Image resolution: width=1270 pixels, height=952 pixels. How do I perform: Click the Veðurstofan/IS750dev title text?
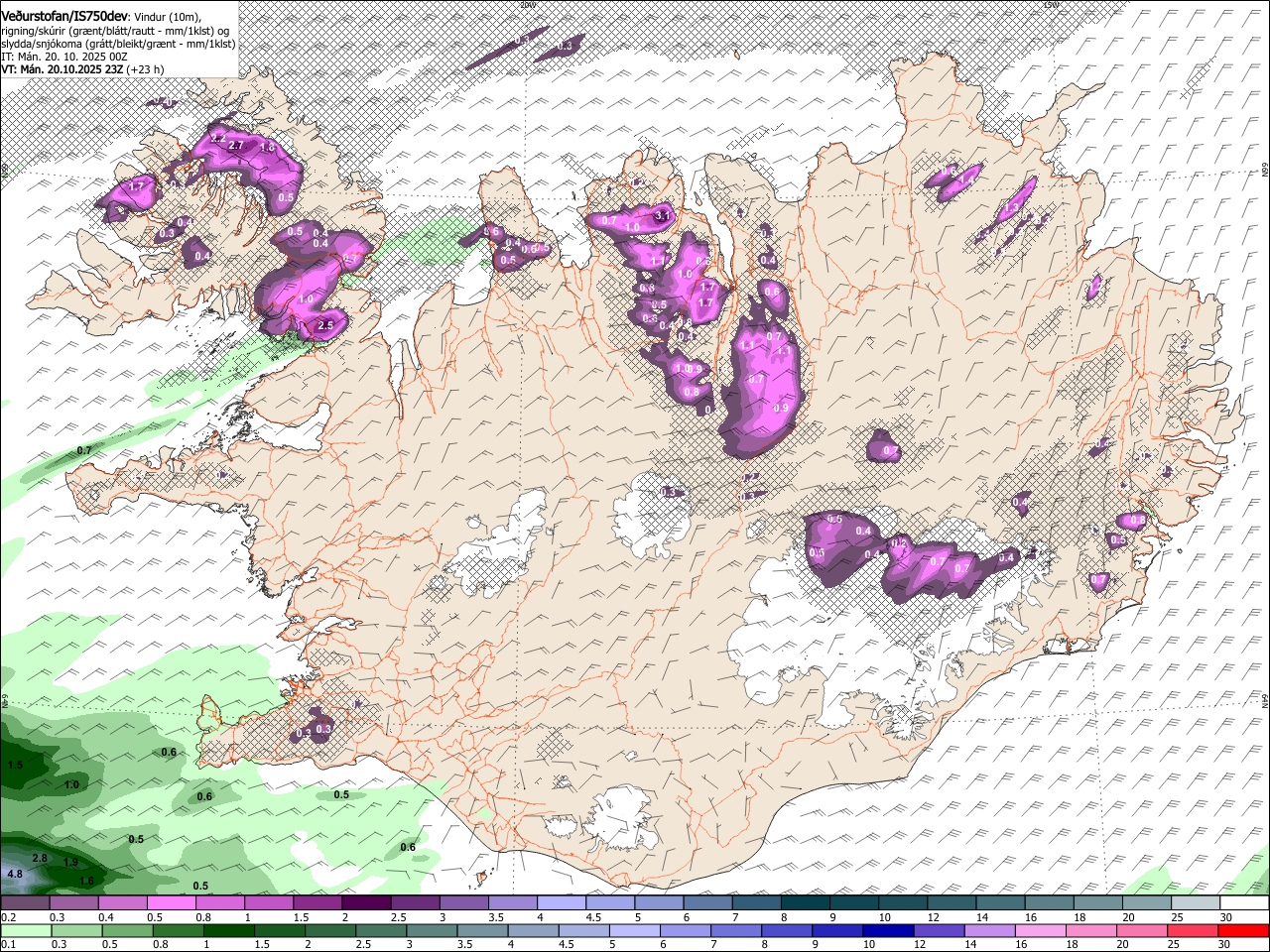[x=64, y=15]
